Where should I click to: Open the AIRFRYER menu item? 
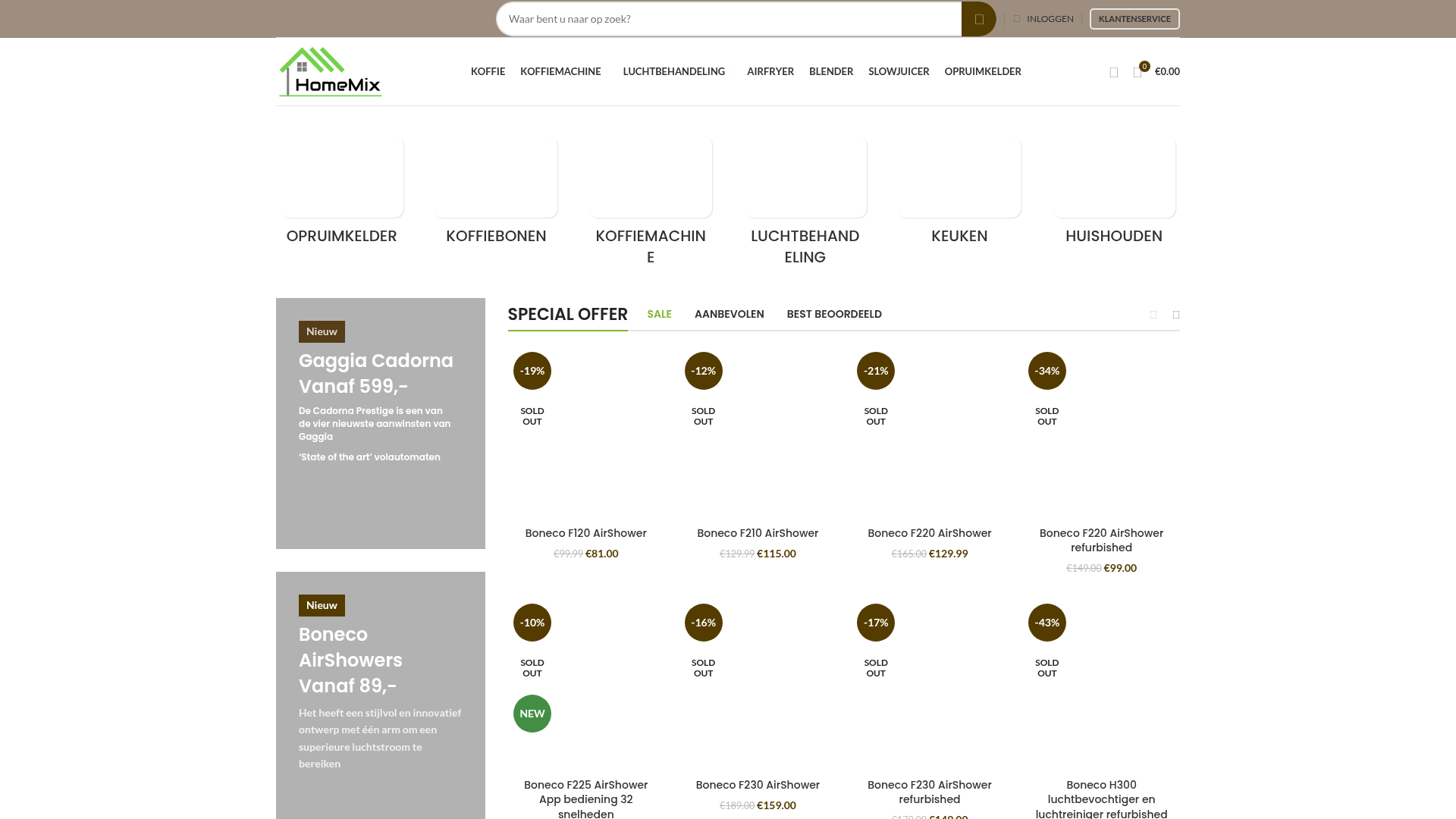pyautogui.click(x=770, y=71)
